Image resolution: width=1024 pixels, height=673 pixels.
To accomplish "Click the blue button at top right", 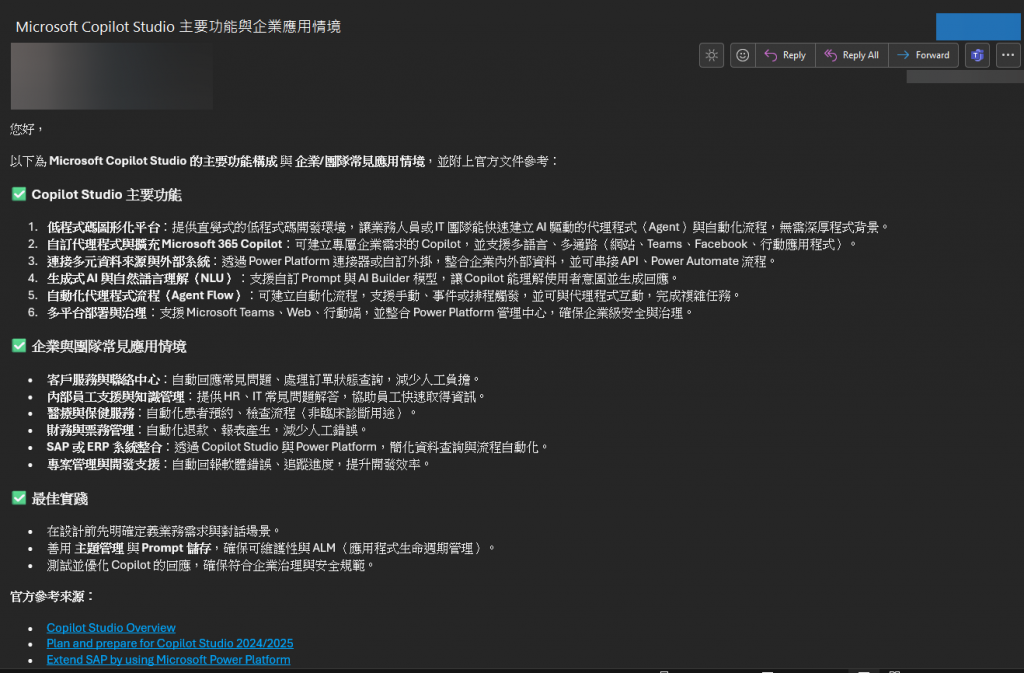I will click(x=978, y=27).
